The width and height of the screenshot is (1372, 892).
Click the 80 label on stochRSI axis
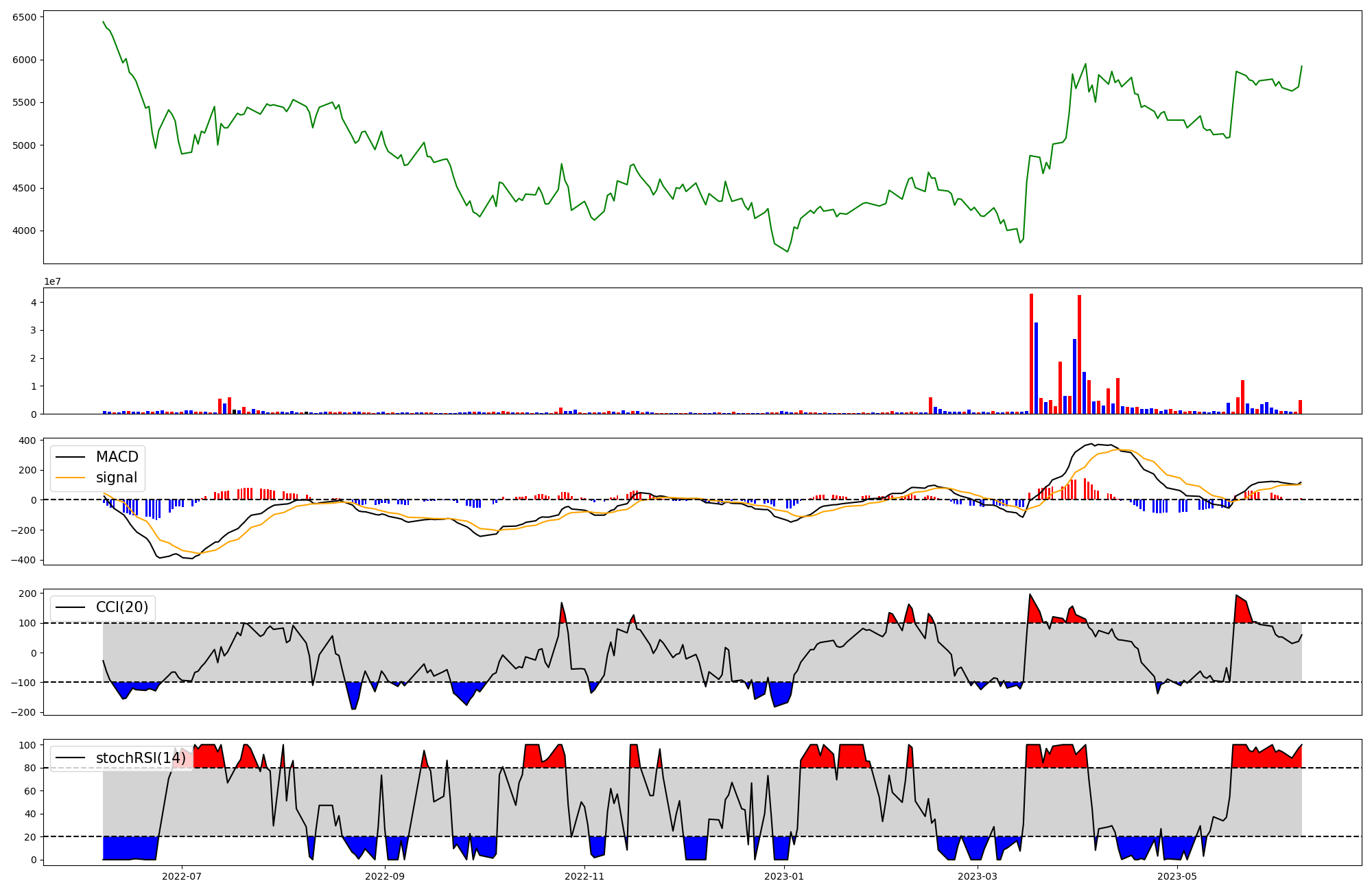[30, 768]
